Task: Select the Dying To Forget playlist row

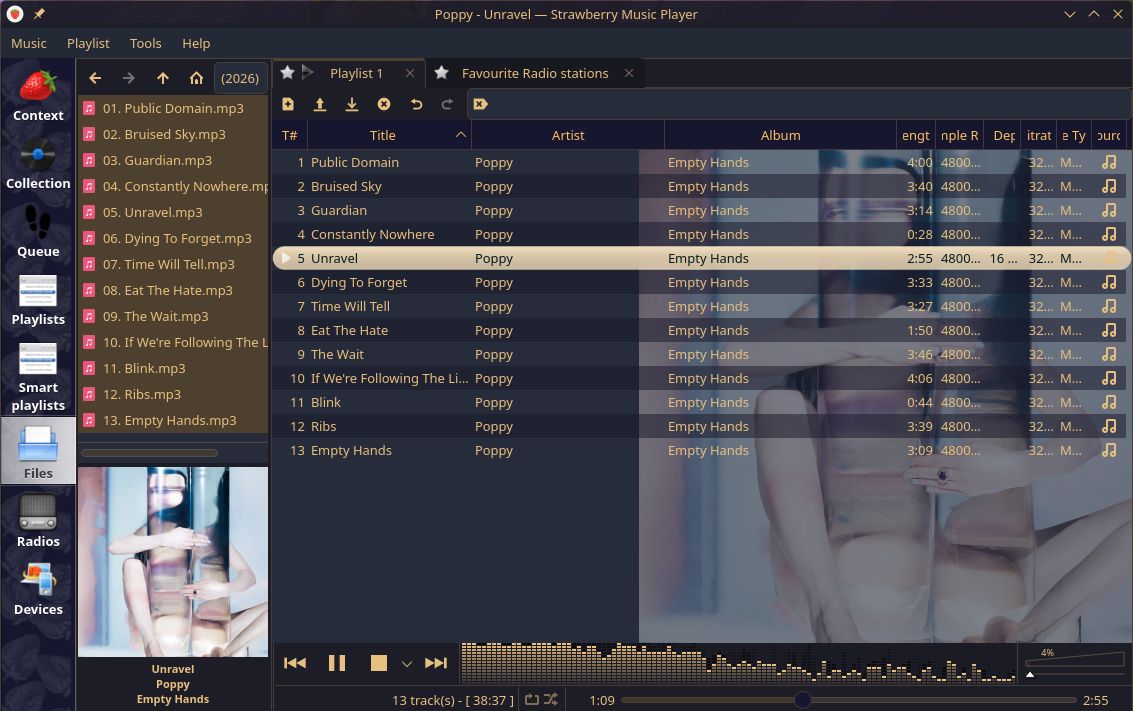Action: pyautogui.click(x=701, y=283)
